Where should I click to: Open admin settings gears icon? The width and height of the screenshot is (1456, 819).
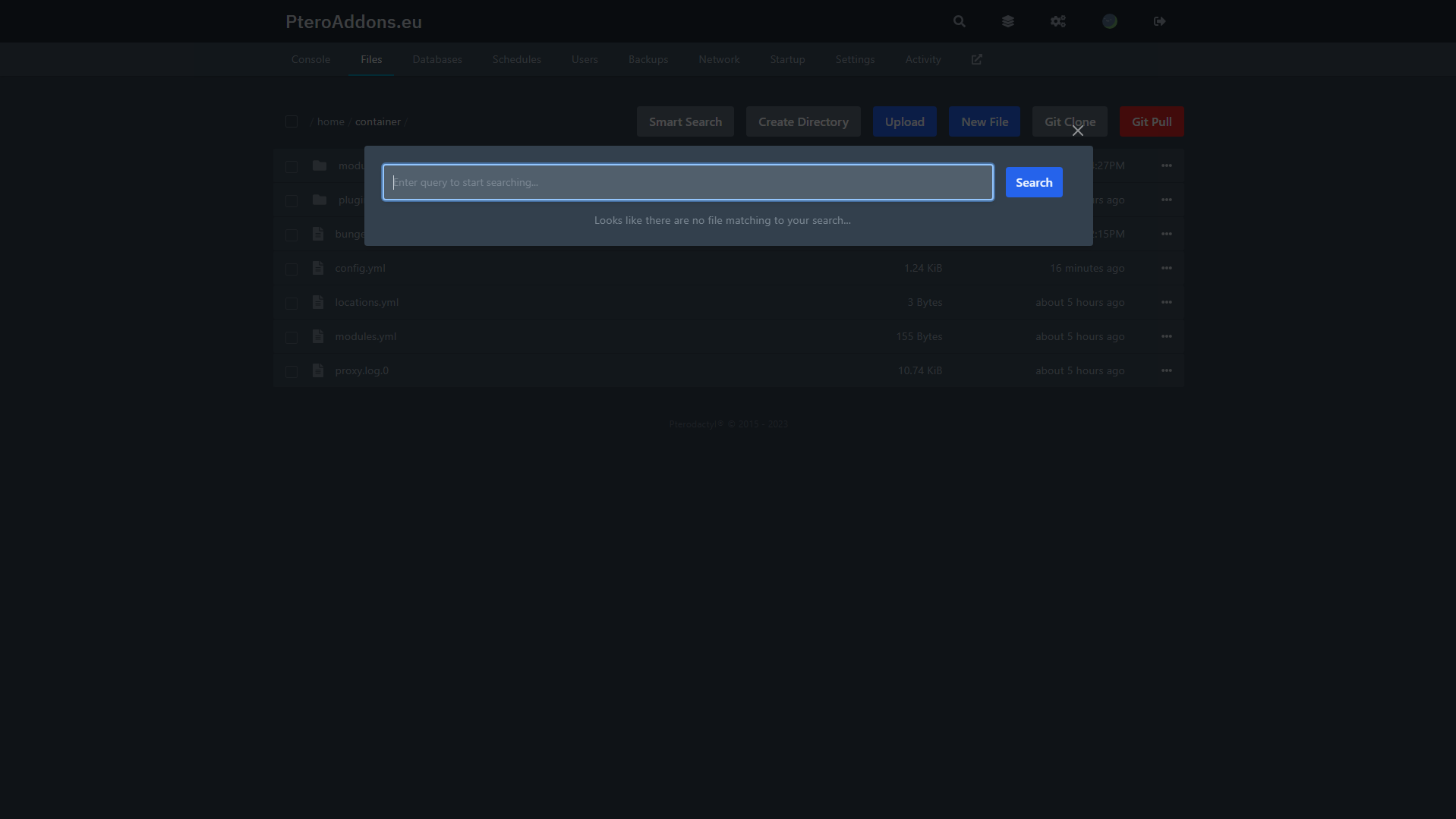point(1057,21)
